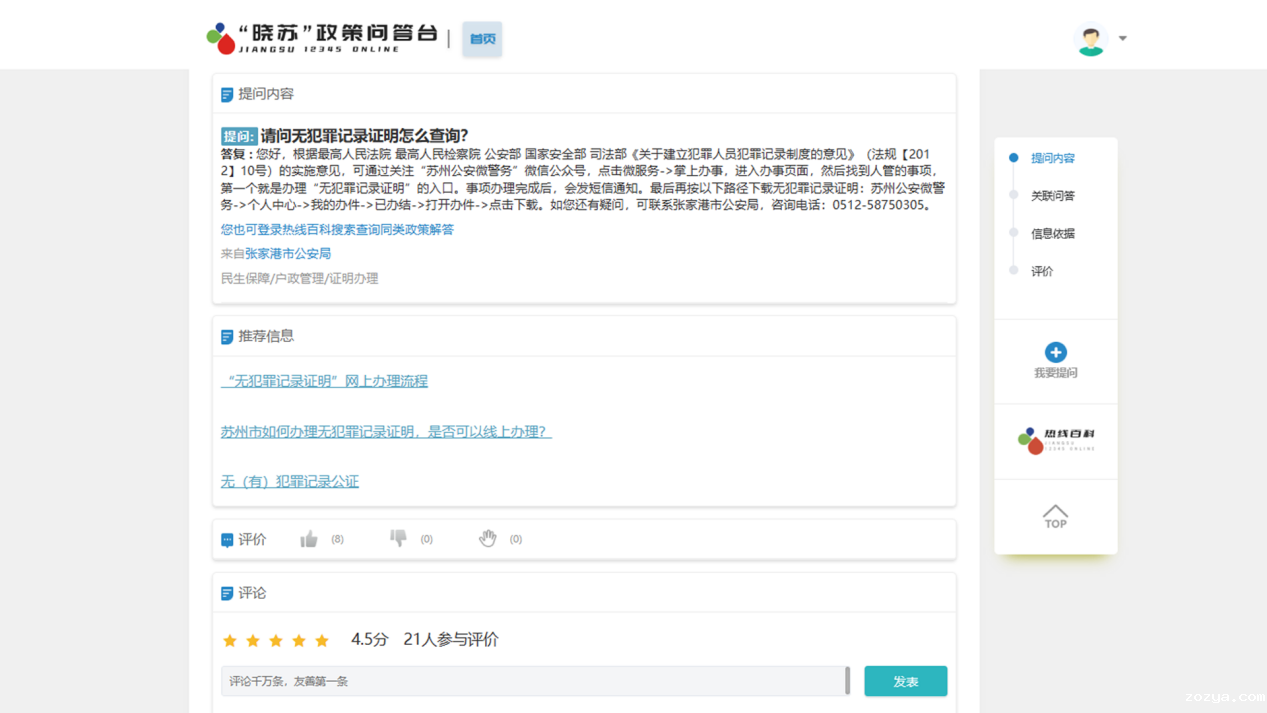Select the fifth rating star
The height and width of the screenshot is (713, 1267).
322,640
